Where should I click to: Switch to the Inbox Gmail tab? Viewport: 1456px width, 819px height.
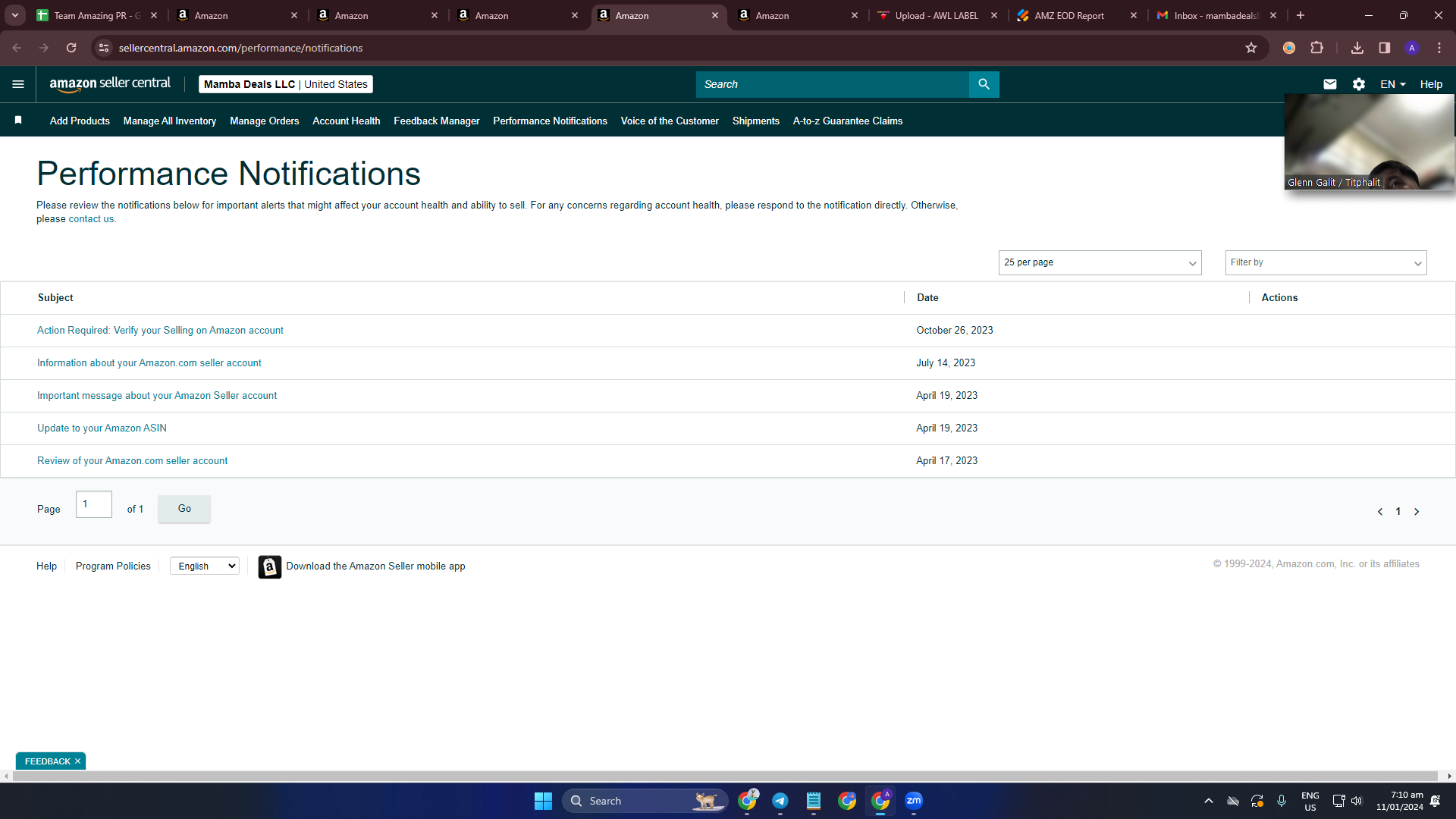[1216, 15]
